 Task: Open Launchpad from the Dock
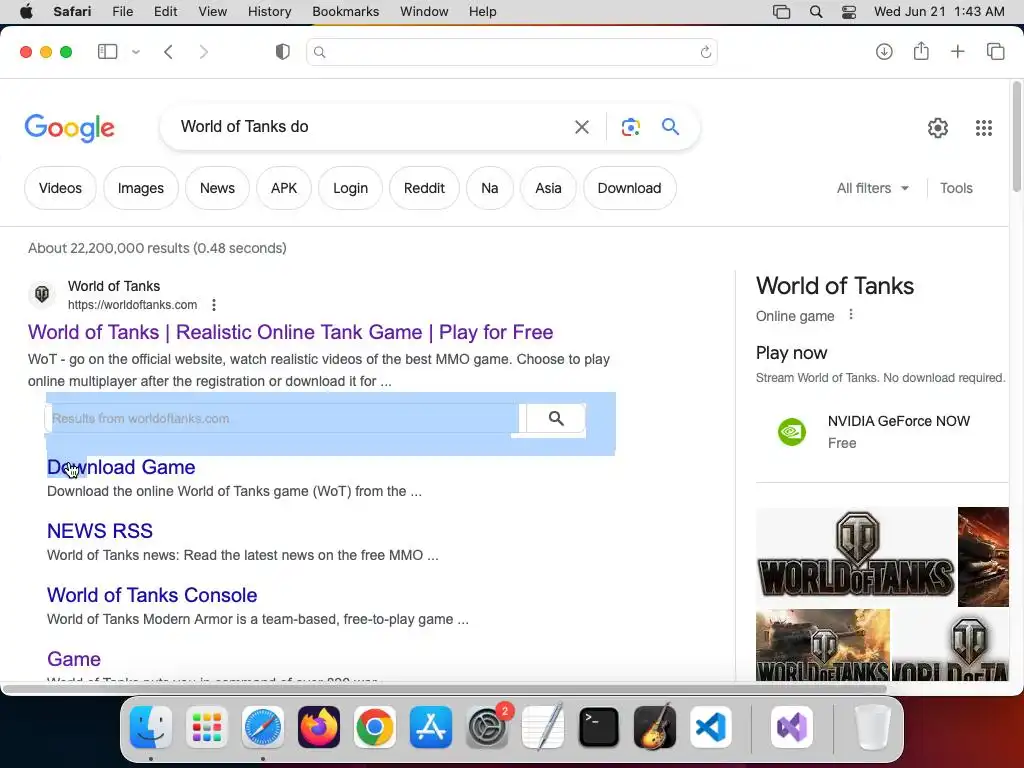[207, 727]
